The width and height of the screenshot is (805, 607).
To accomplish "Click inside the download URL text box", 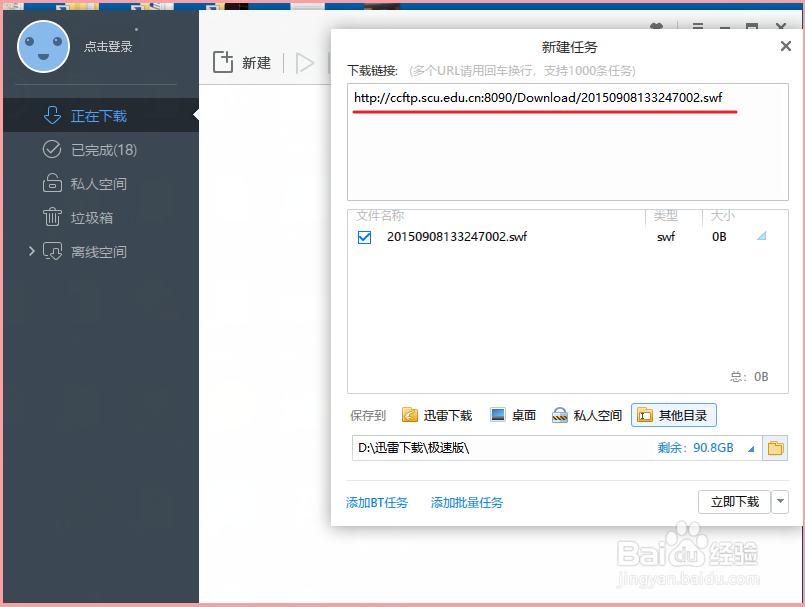I will (567, 142).
